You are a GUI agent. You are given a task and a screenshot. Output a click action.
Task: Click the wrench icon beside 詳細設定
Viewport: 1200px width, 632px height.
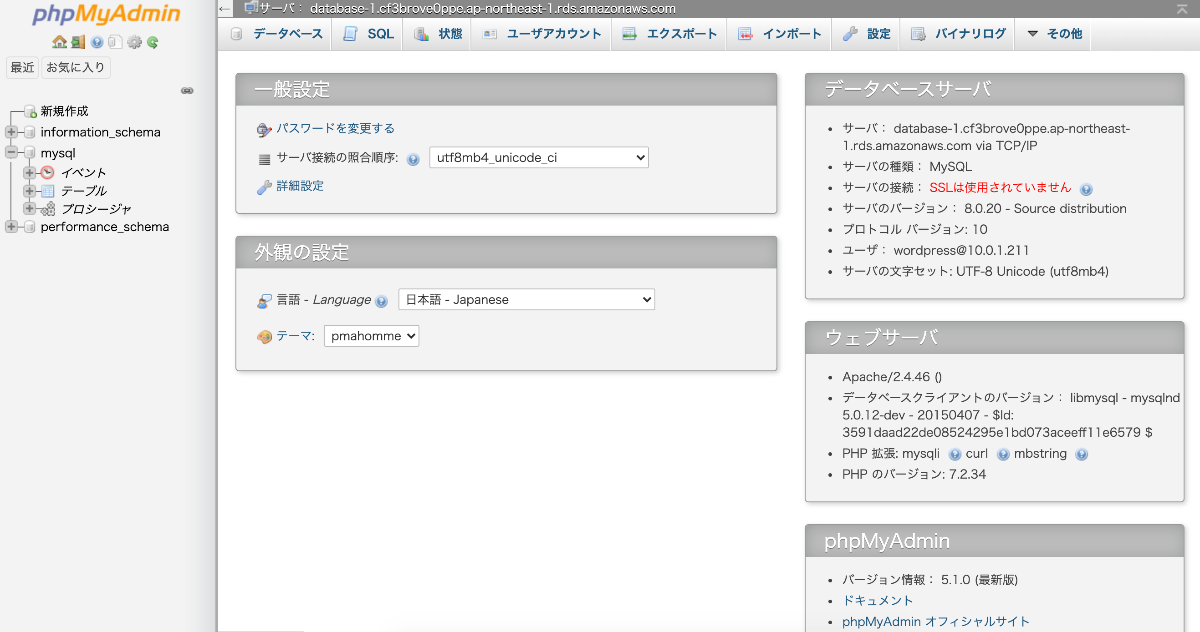(264, 187)
